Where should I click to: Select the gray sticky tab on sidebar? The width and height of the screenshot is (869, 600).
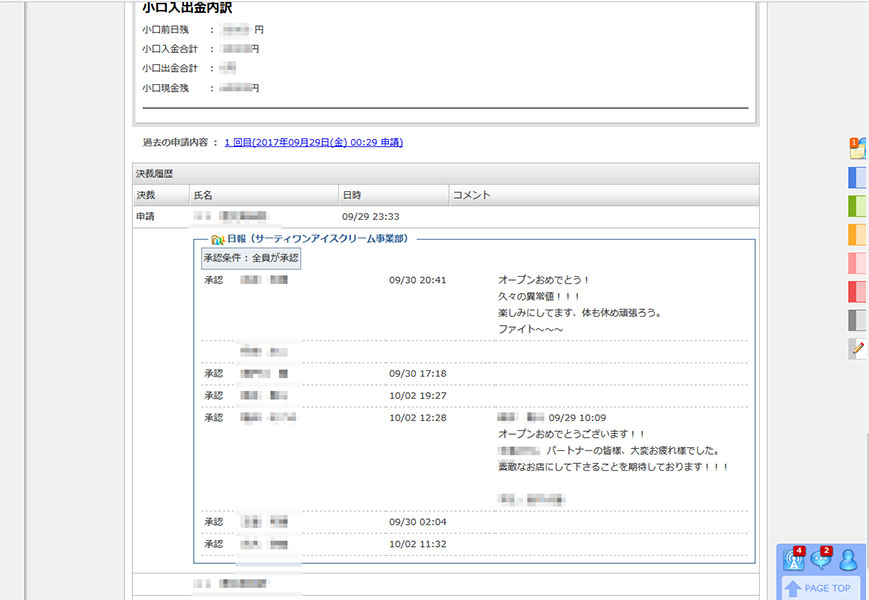pos(857,320)
